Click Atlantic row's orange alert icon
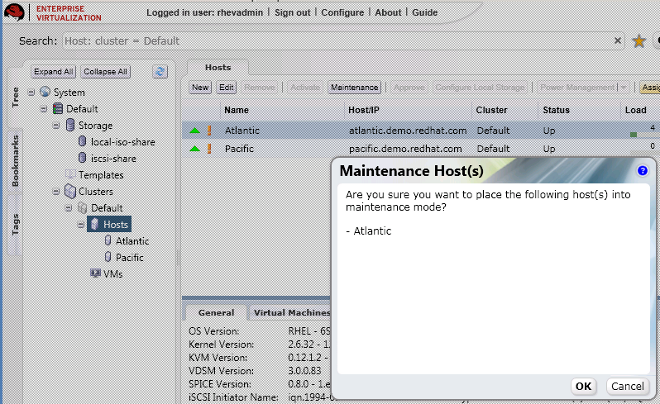 210,130
